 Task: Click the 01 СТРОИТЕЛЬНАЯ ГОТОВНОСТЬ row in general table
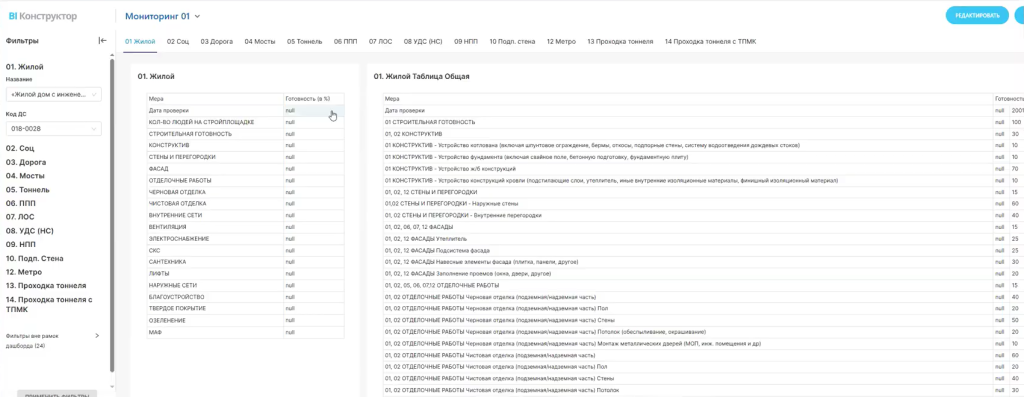coord(703,123)
